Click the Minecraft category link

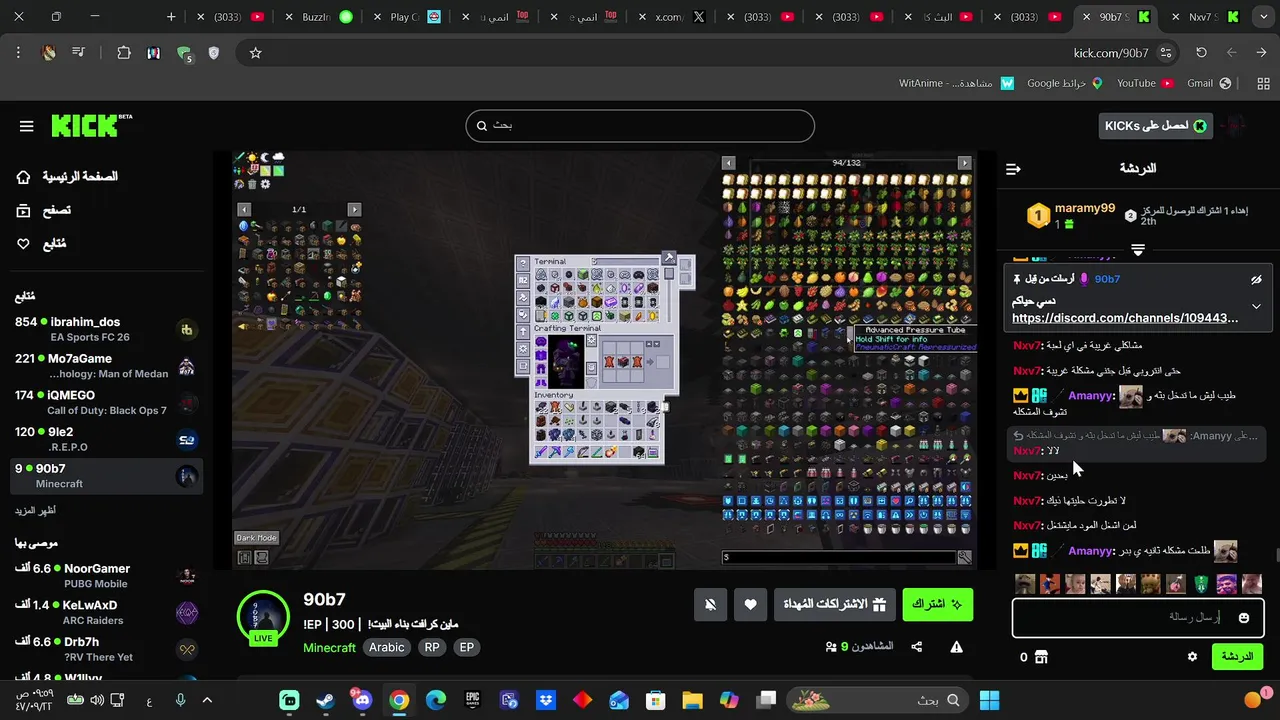click(x=329, y=647)
